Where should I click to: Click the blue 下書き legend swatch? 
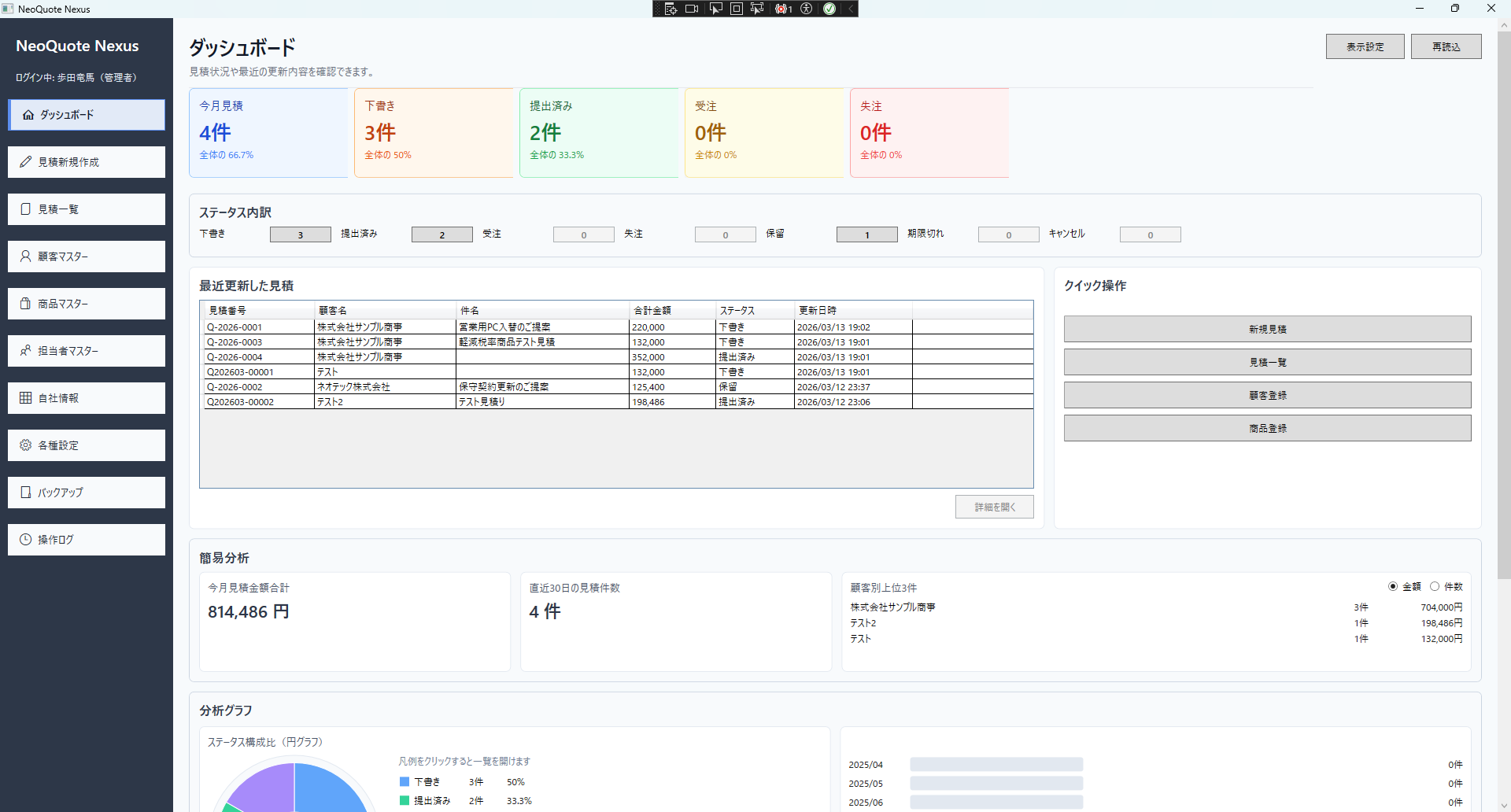tap(405, 782)
